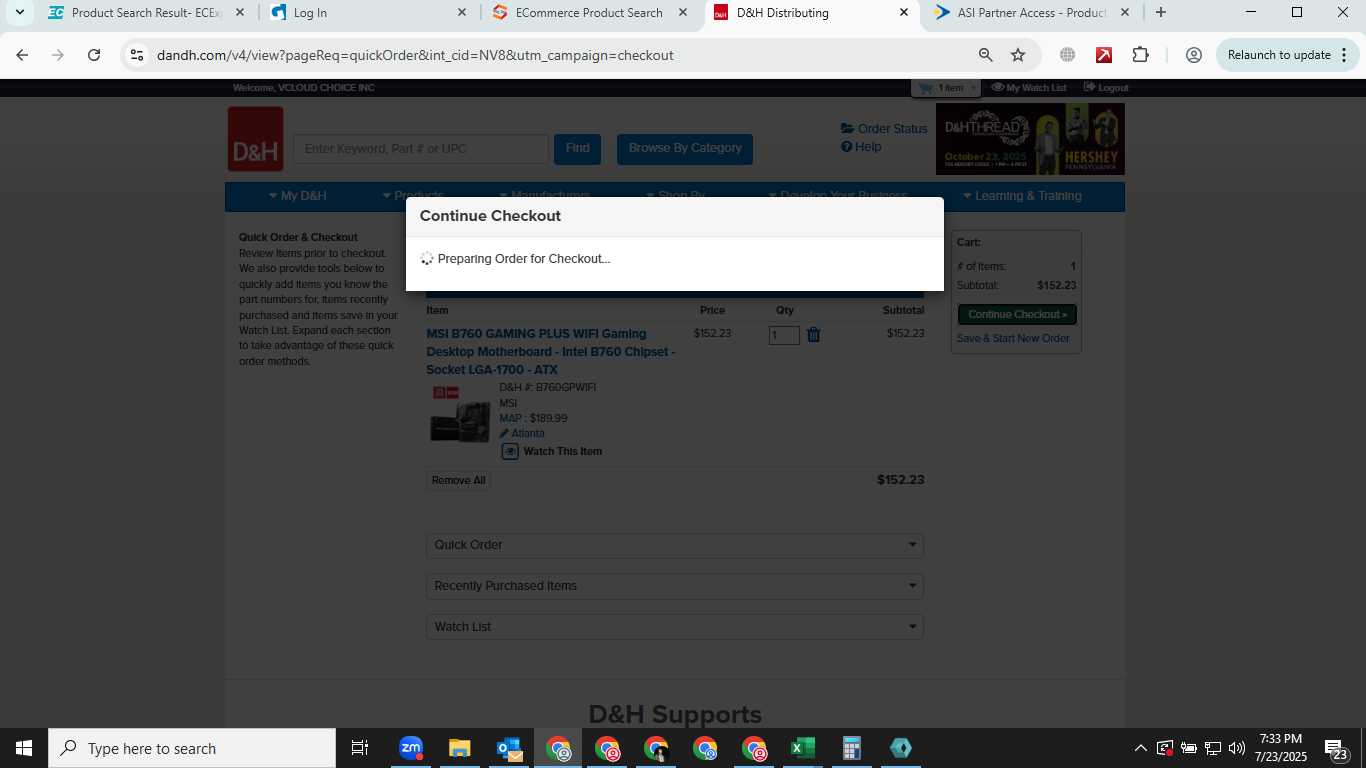Click the red Adobe Acrobat extension icon
1366x768 pixels.
[1104, 55]
